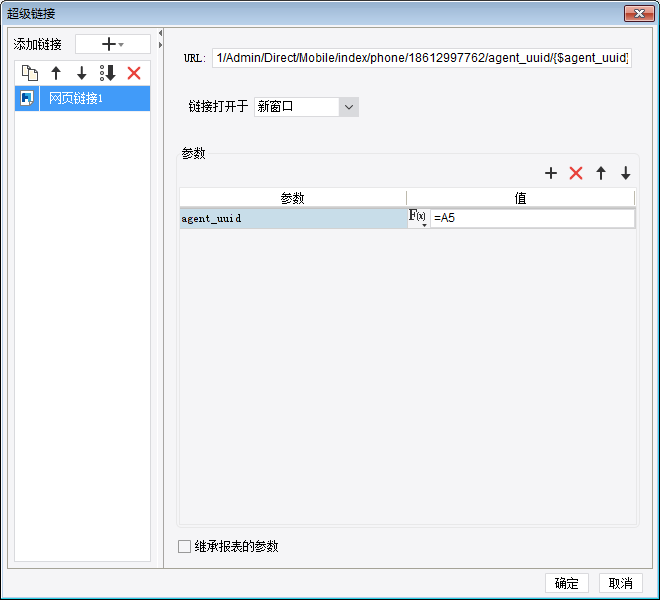Click the web link icon beside 网页链接1
Screen dimensions: 660x600
coord(27,99)
